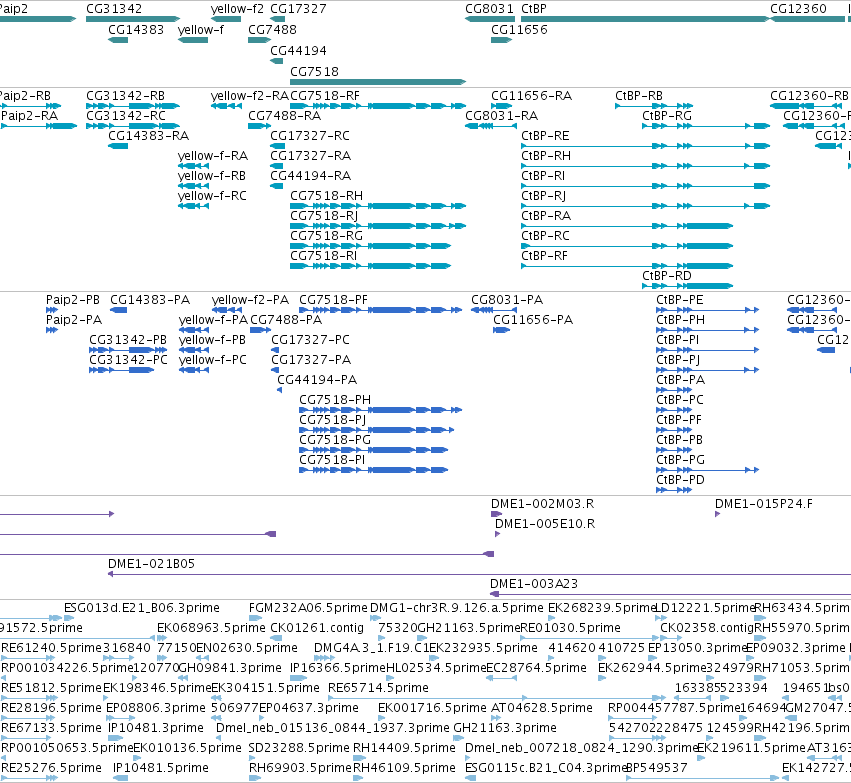This screenshot has height=783, width=851.
Task: Click transcript CtBP-RB label
Action: tap(639, 96)
